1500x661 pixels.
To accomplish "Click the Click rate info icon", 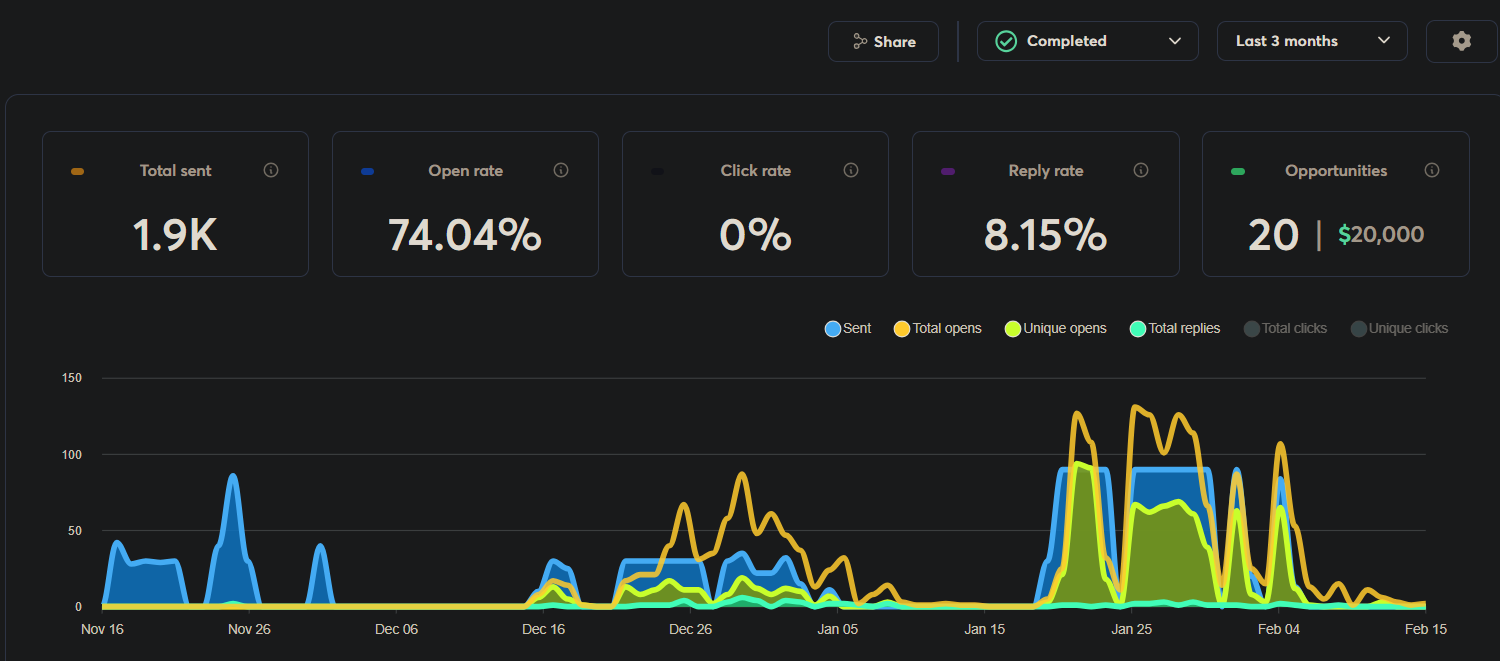I will (x=851, y=170).
